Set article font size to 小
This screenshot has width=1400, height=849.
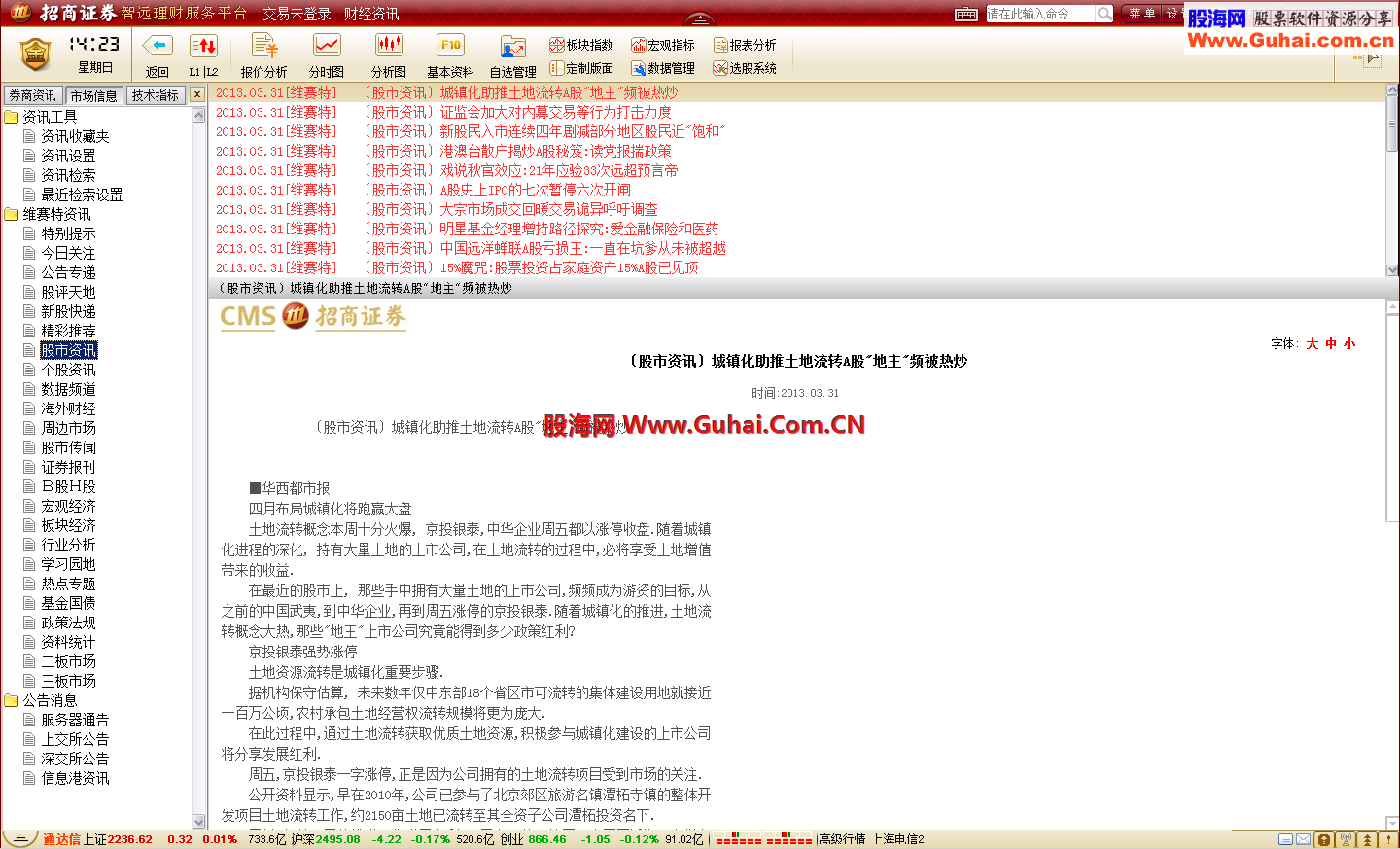(x=1349, y=343)
